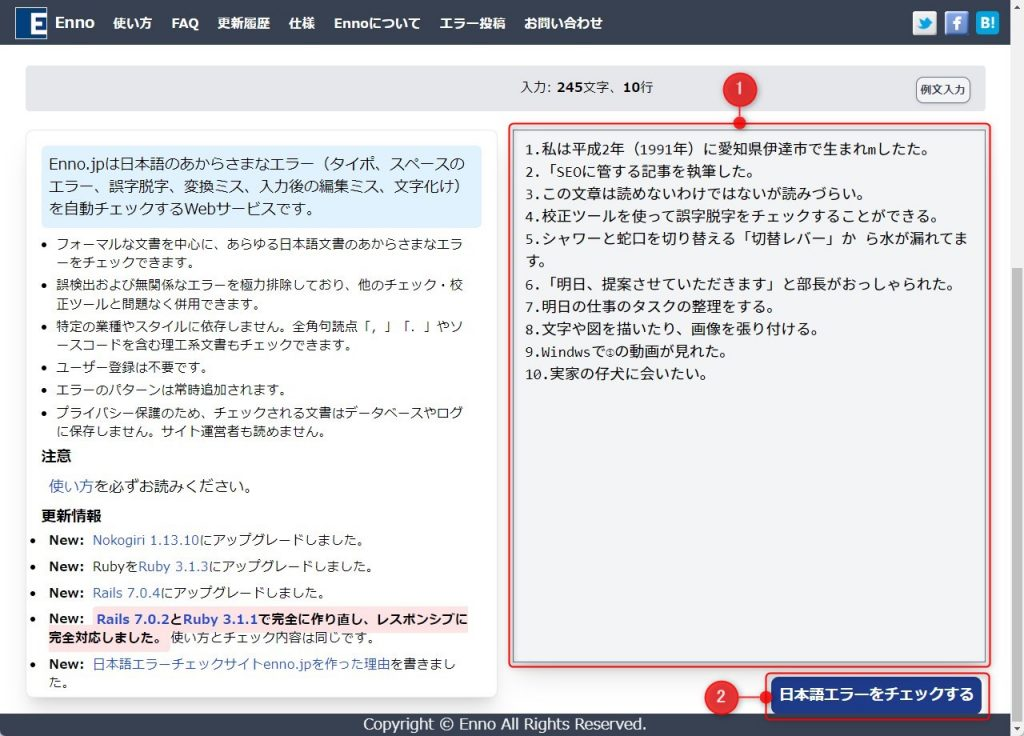
Task: Open the 仕様 page
Action: tap(302, 23)
